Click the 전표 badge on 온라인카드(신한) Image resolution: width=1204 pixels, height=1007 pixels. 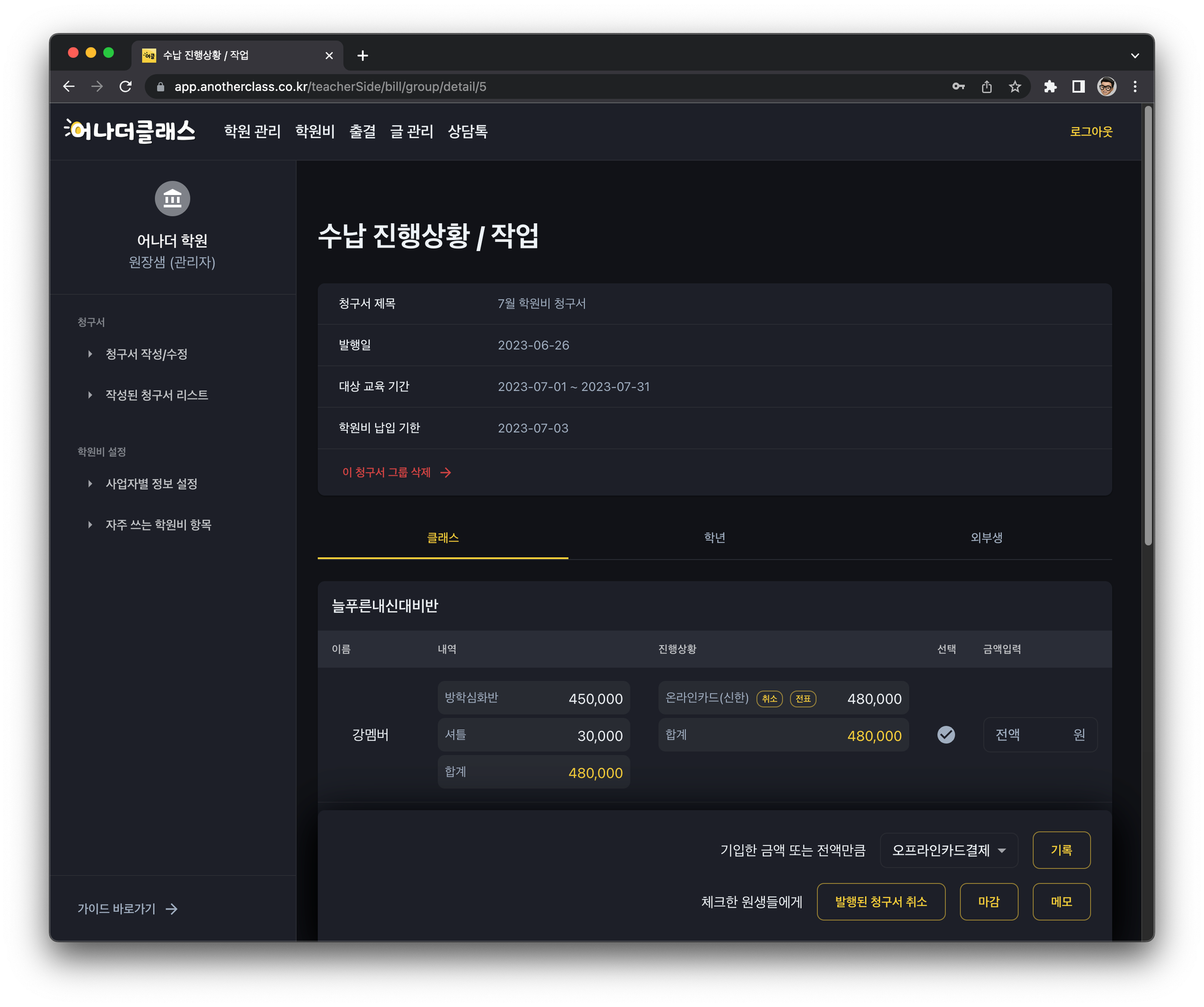click(x=803, y=699)
